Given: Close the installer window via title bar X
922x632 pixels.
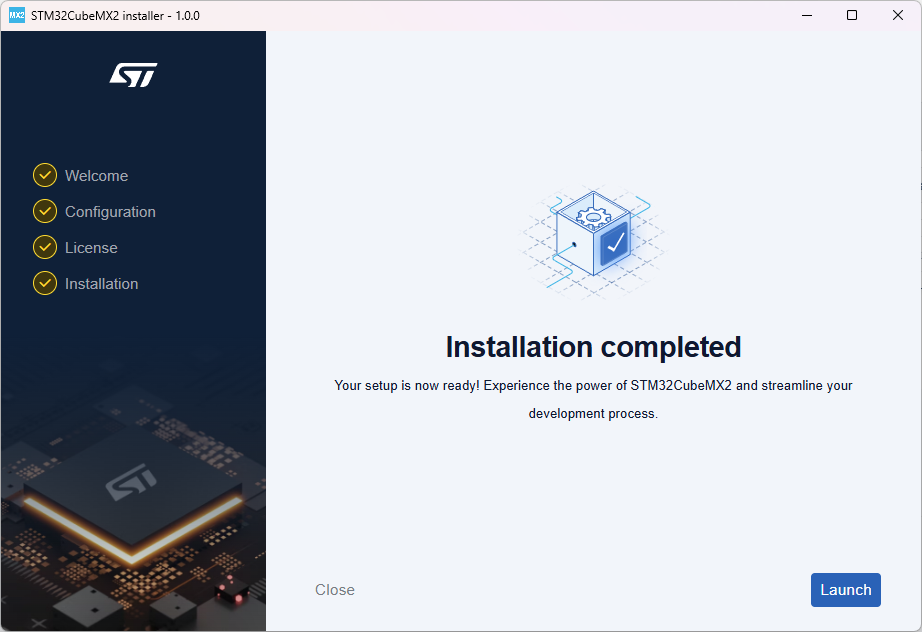Looking at the screenshot, I should coord(898,15).
